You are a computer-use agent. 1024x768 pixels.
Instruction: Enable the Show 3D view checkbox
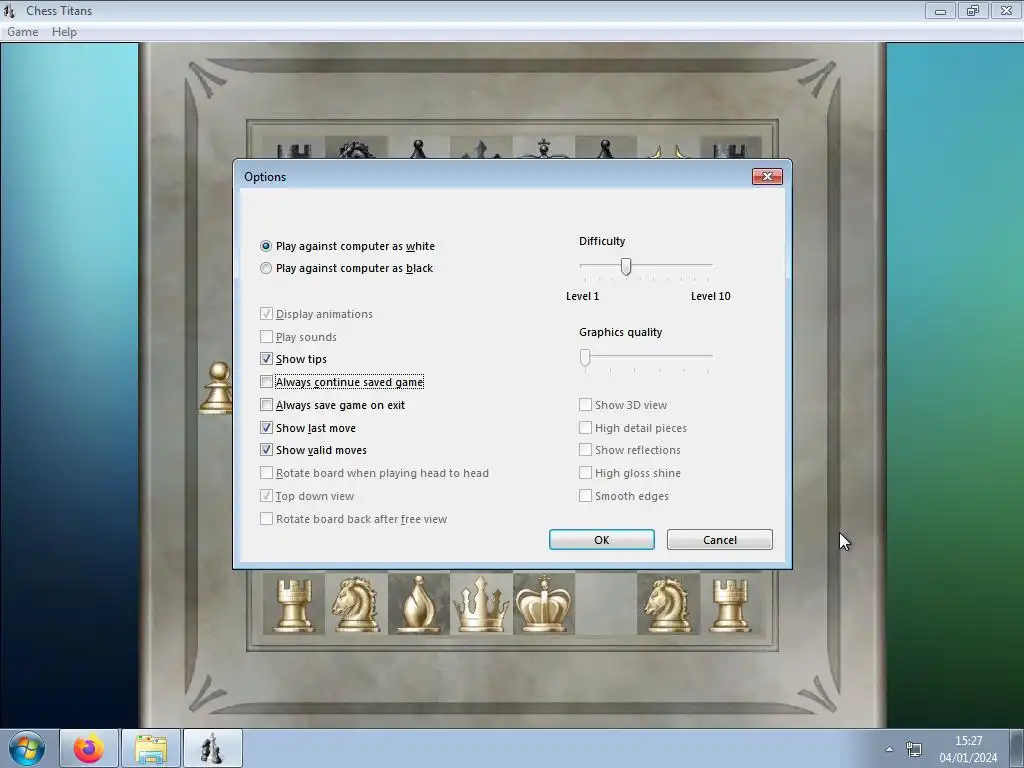(x=585, y=405)
